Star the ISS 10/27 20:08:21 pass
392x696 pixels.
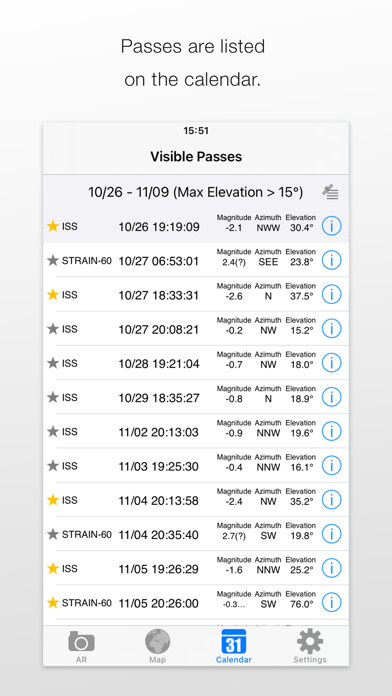pos(53,329)
